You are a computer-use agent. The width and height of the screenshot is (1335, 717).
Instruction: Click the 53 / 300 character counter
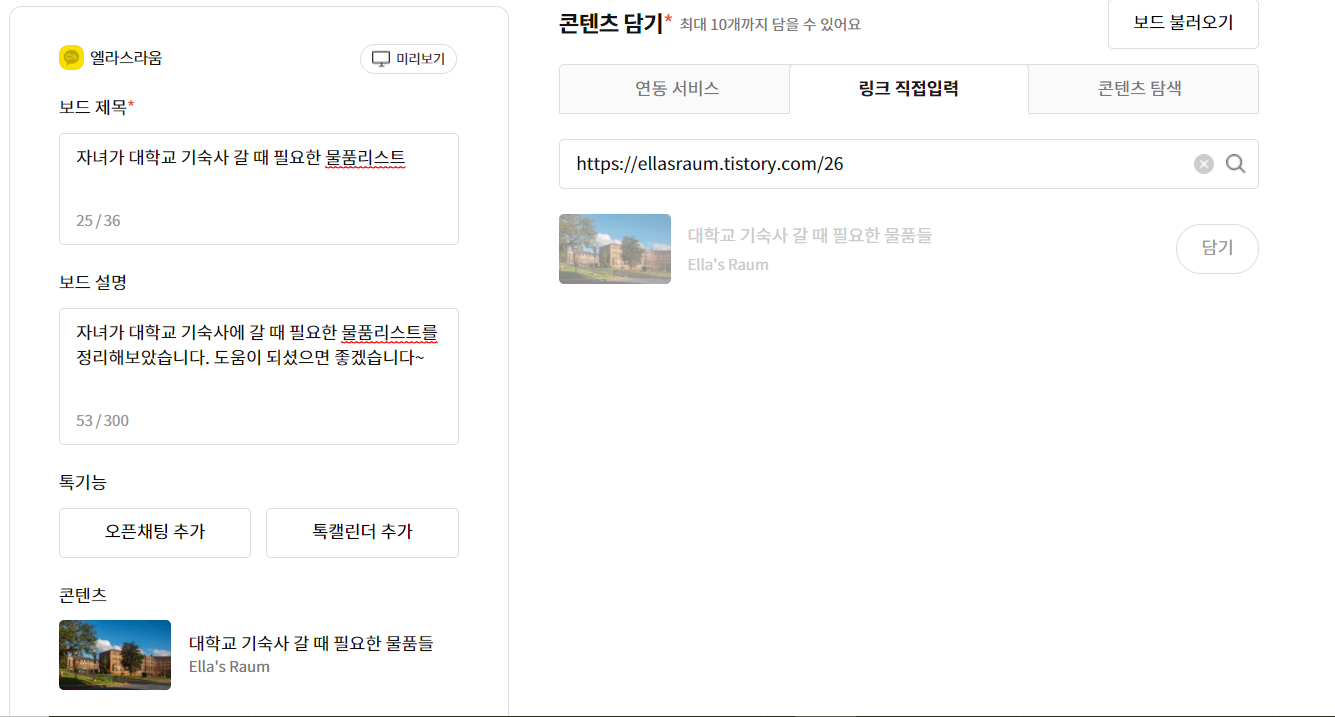pyautogui.click(x=102, y=420)
